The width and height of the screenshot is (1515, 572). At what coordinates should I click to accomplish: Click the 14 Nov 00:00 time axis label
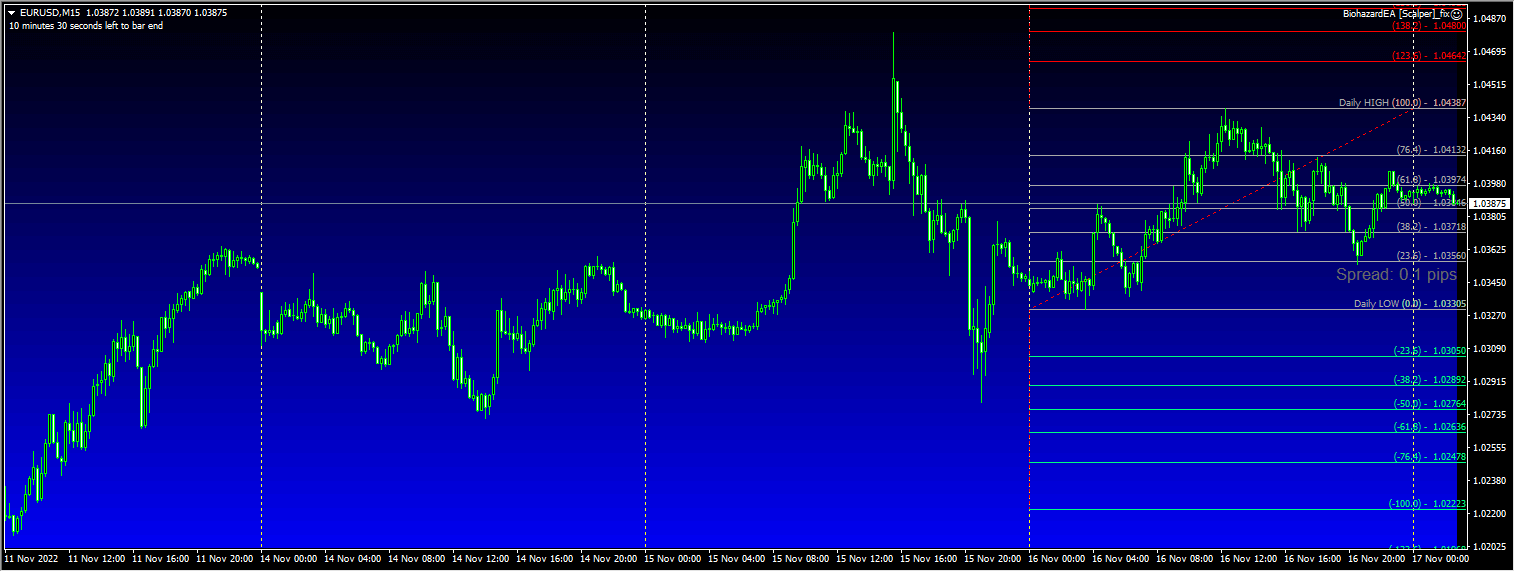point(290,559)
